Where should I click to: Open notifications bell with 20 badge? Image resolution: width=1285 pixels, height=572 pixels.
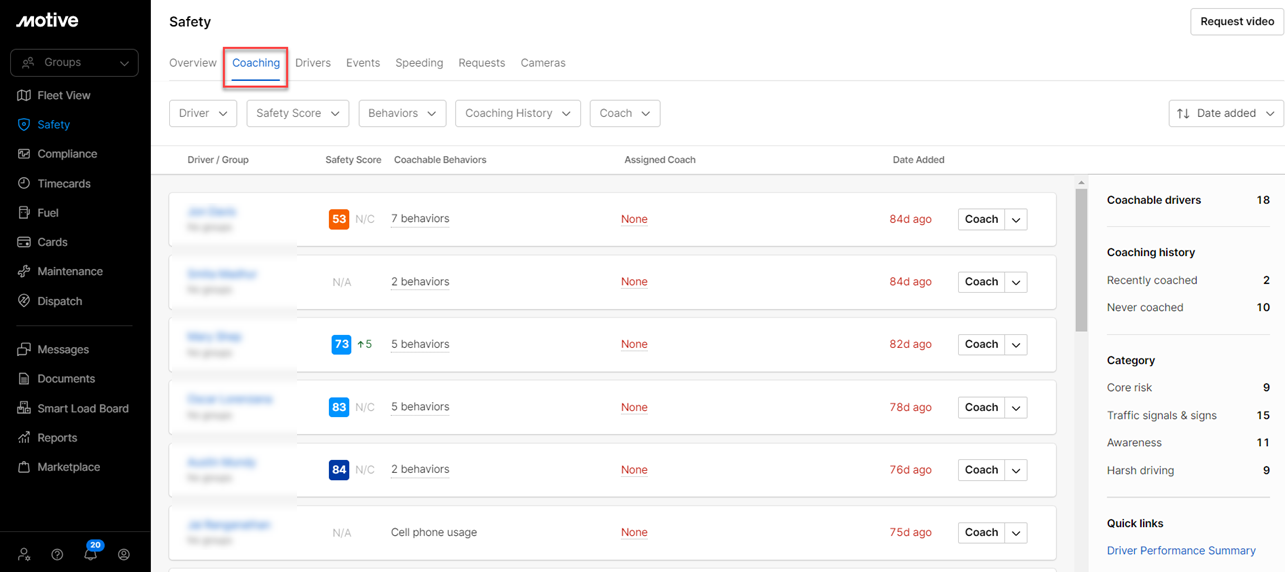point(91,554)
